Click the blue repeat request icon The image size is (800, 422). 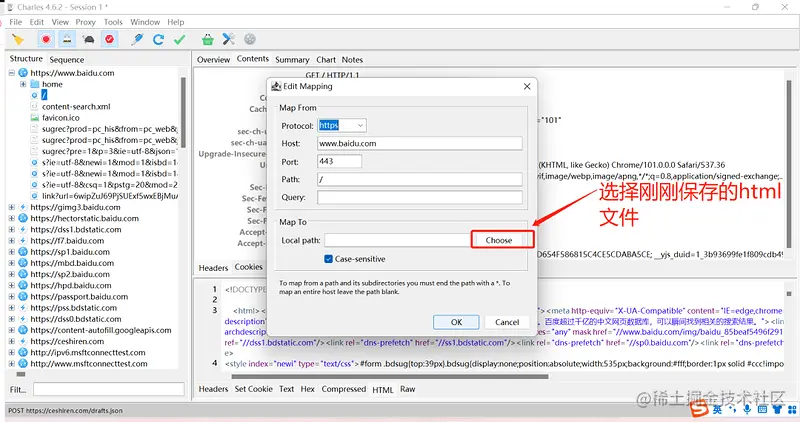pyautogui.click(x=158, y=39)
